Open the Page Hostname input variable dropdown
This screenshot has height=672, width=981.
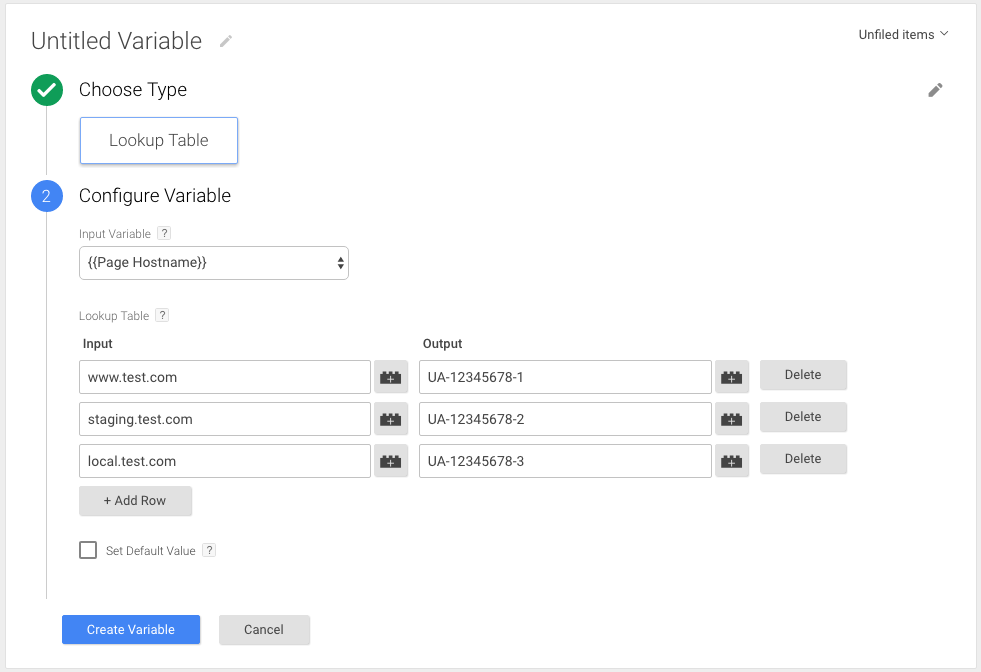tap(214, 263)
